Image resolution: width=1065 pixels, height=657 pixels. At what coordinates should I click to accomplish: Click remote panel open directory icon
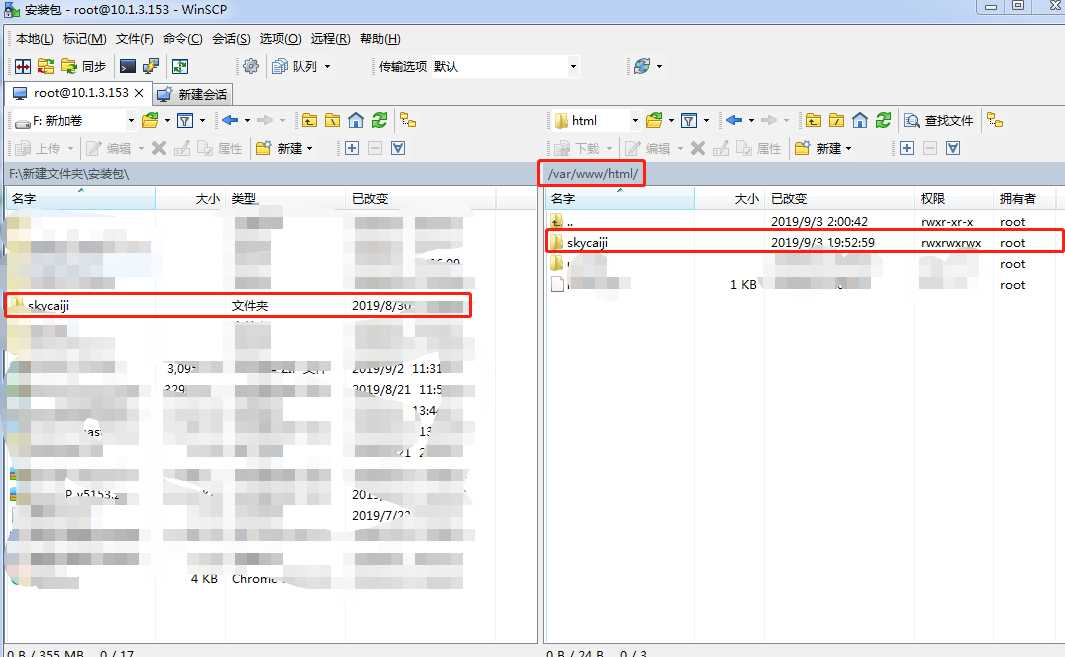click(654, 120)
